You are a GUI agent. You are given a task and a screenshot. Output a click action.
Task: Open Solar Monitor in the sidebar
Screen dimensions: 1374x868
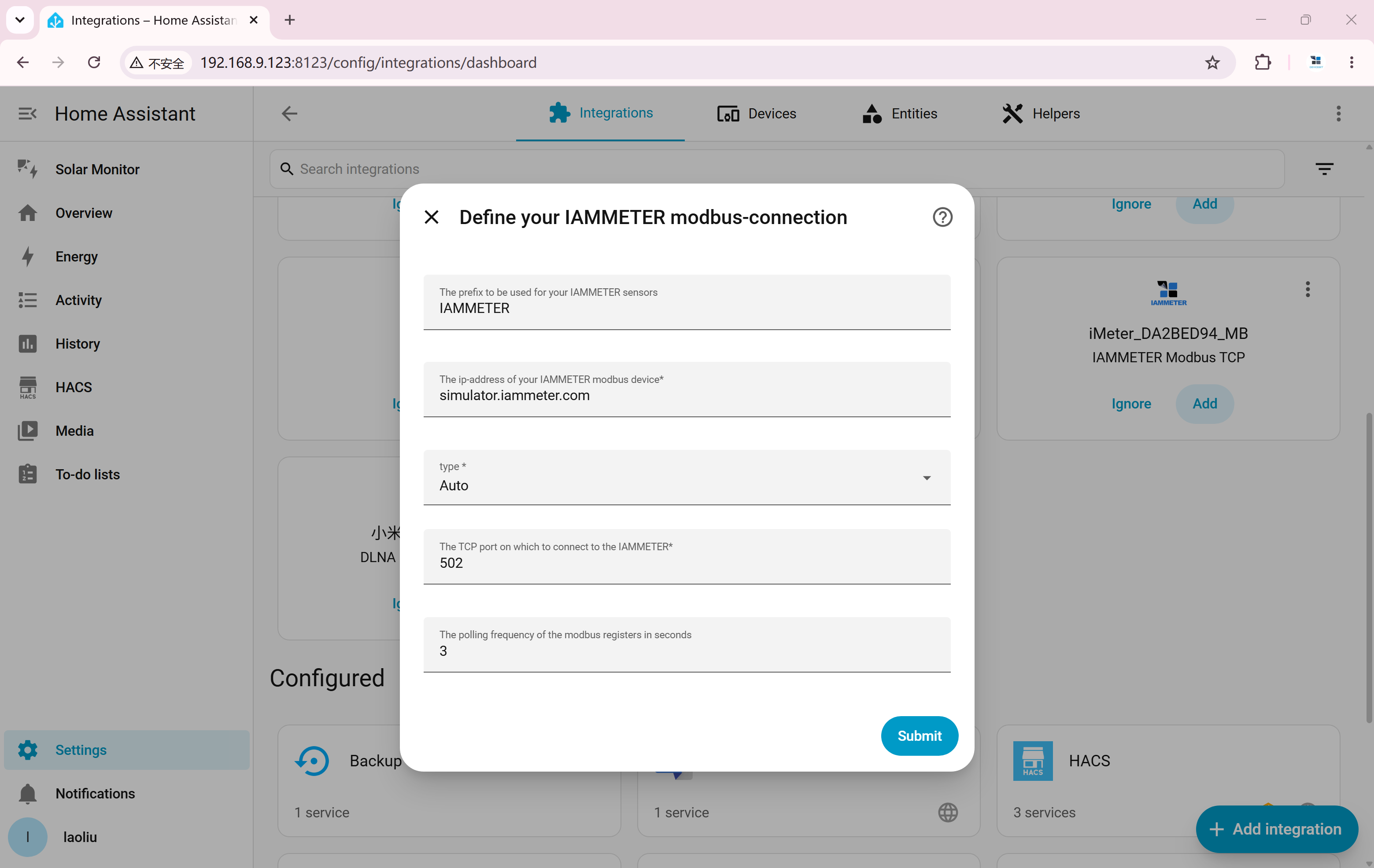127,169
